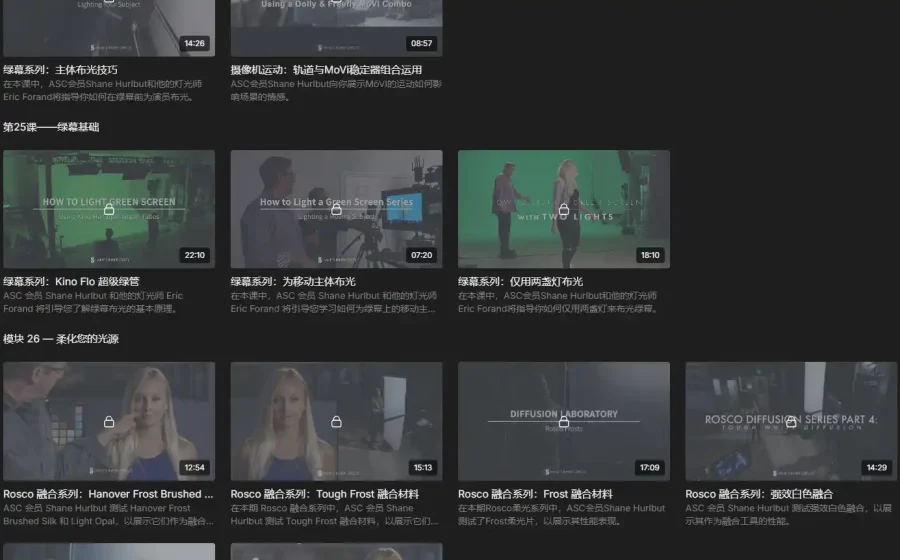The height and width of the screenshot is (560, 900).
Task: Click description under Kino Flo 超级绿管
Action: coord(93,302)
